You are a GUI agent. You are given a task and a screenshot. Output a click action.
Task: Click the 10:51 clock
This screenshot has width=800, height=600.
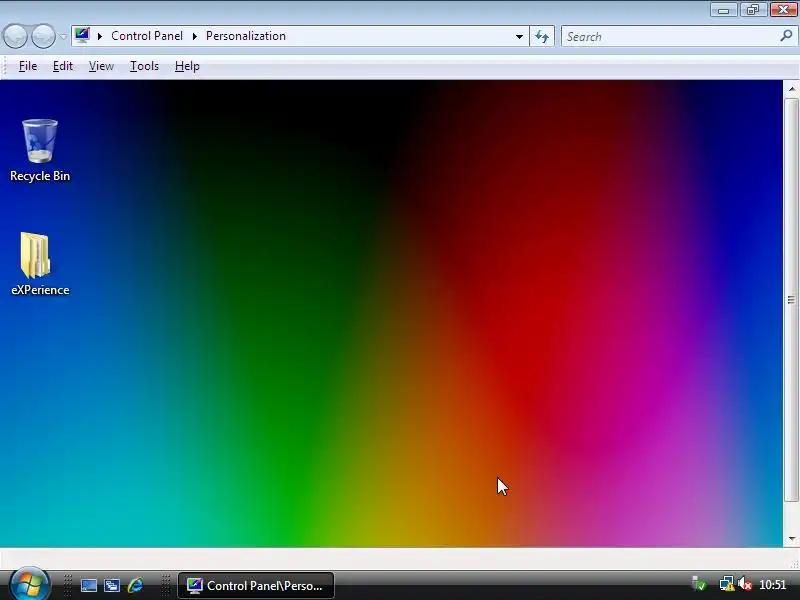(x=772, y=585)
